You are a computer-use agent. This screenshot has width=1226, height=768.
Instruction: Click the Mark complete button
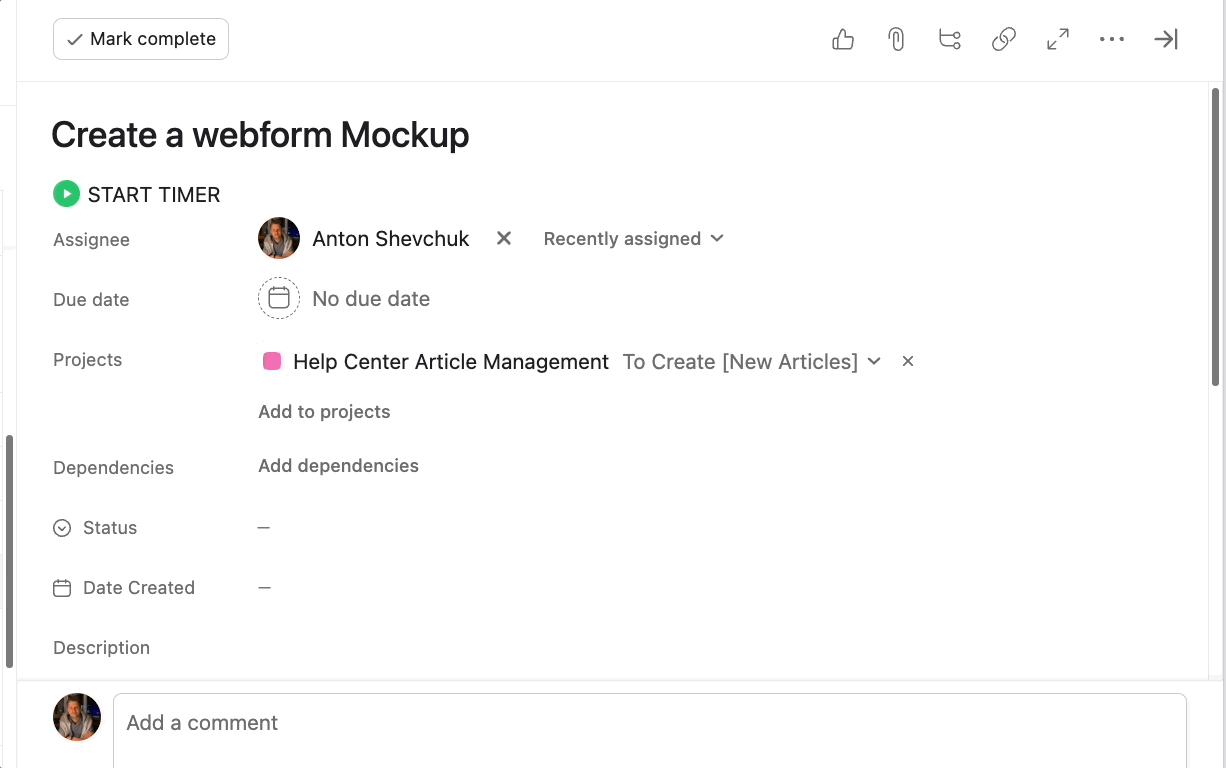(141, 39)
